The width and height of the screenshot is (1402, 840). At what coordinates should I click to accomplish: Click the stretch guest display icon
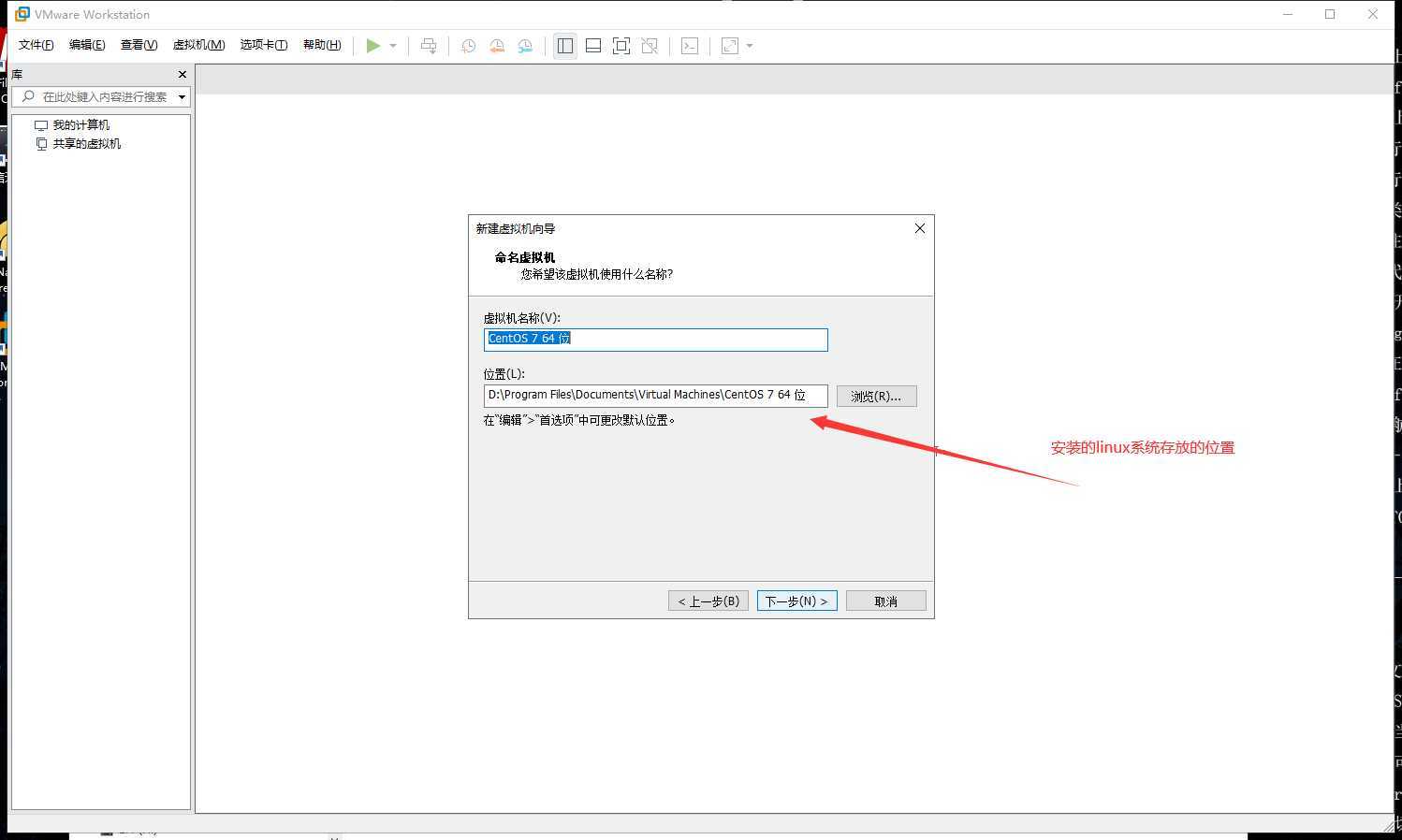coord(730,46)
